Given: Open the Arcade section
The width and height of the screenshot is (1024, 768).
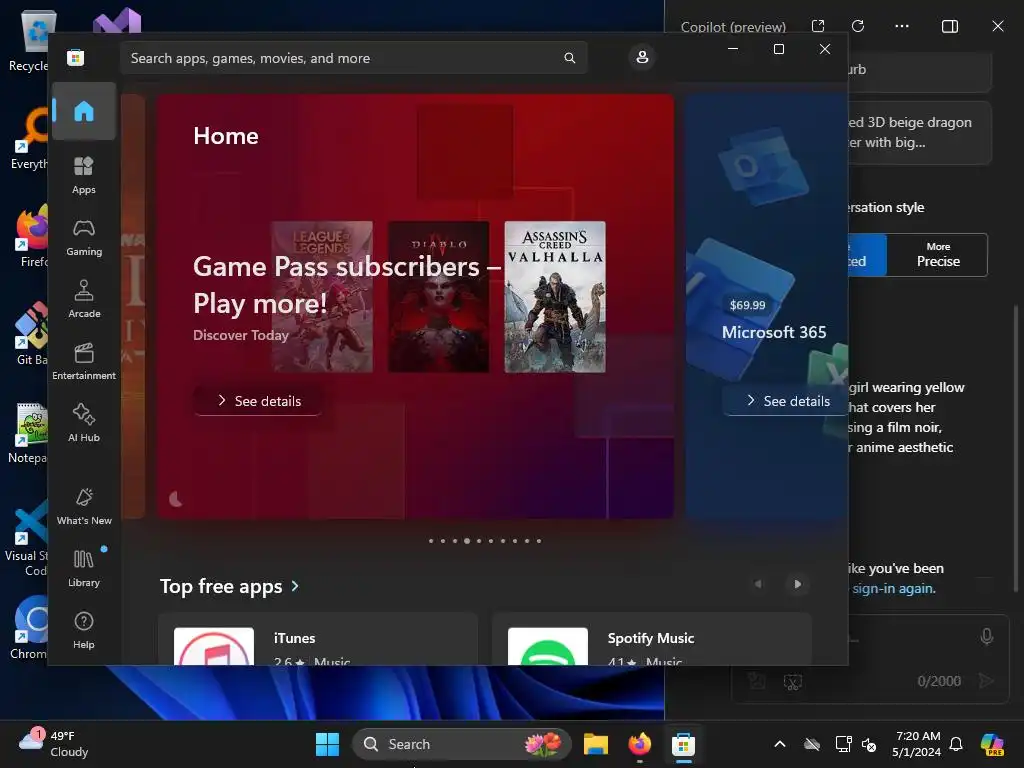Looking at the screenshot, I should [84, 300].
